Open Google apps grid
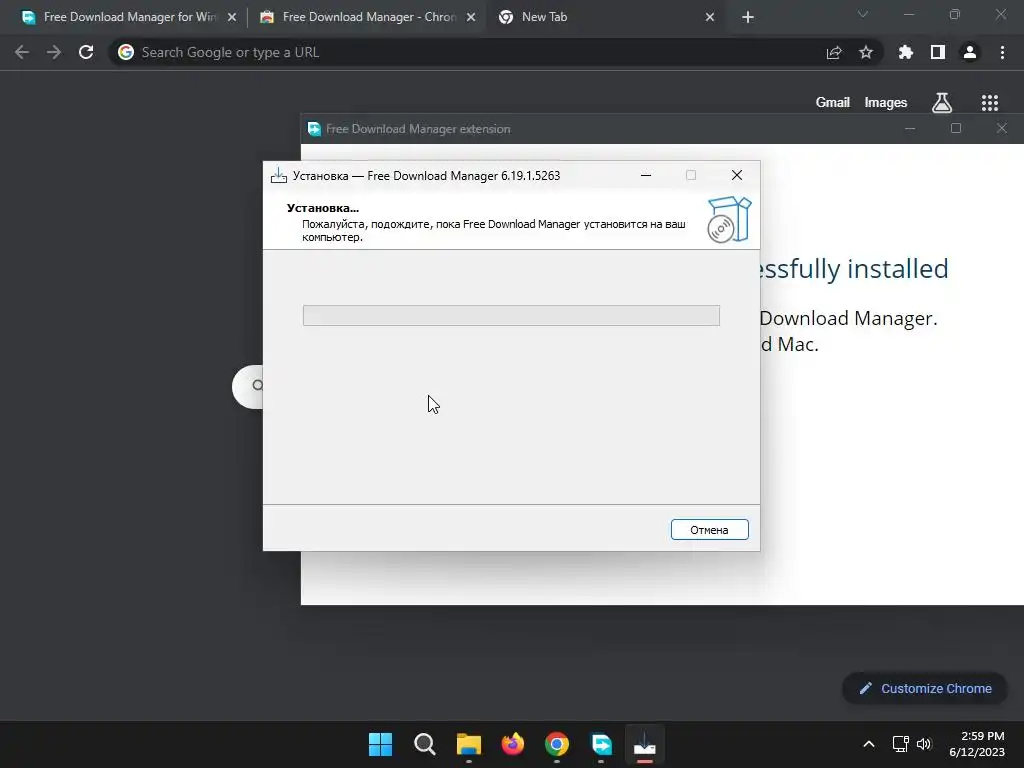 990,103
